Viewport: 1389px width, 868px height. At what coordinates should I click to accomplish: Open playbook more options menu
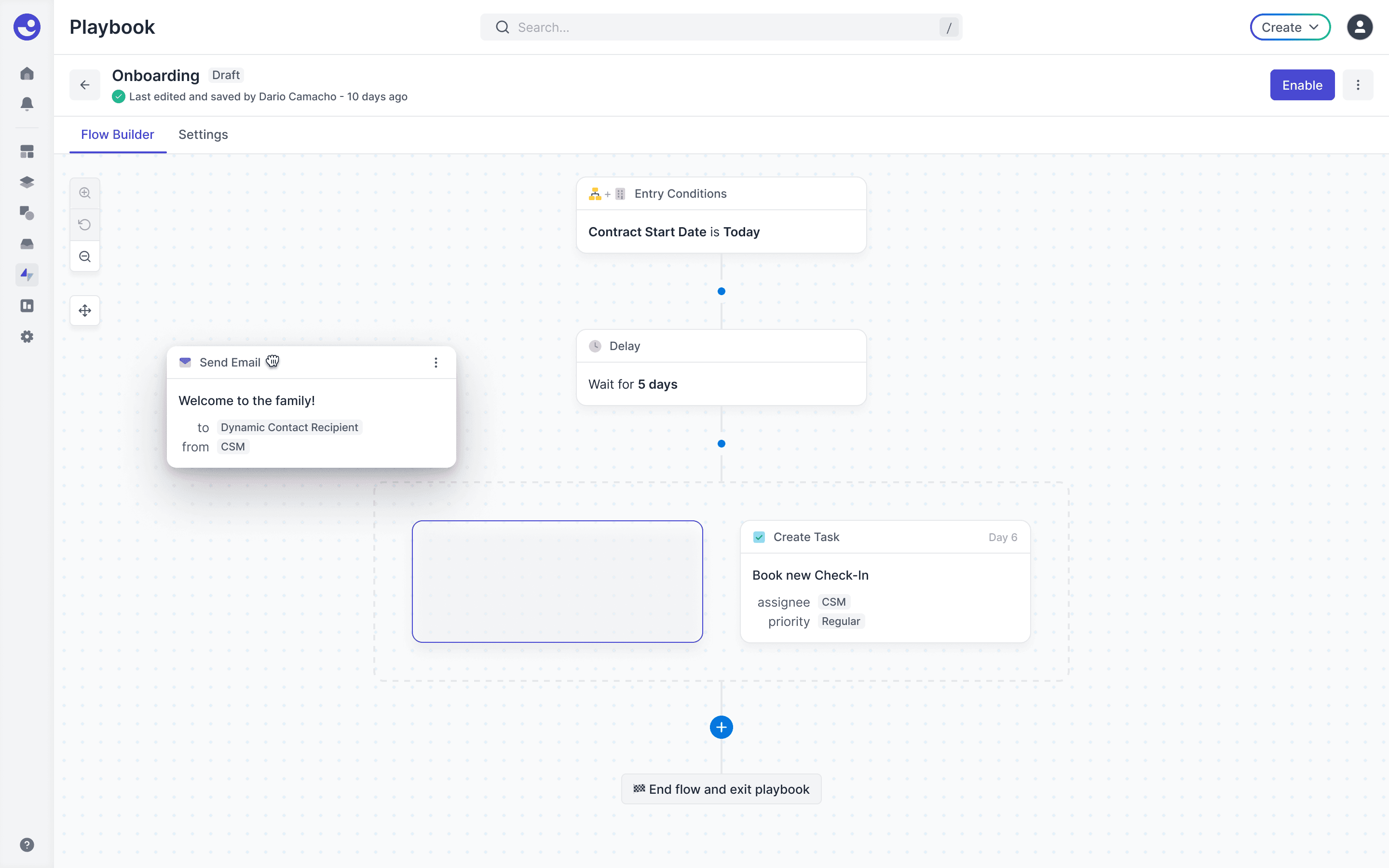click(1358, 85)
